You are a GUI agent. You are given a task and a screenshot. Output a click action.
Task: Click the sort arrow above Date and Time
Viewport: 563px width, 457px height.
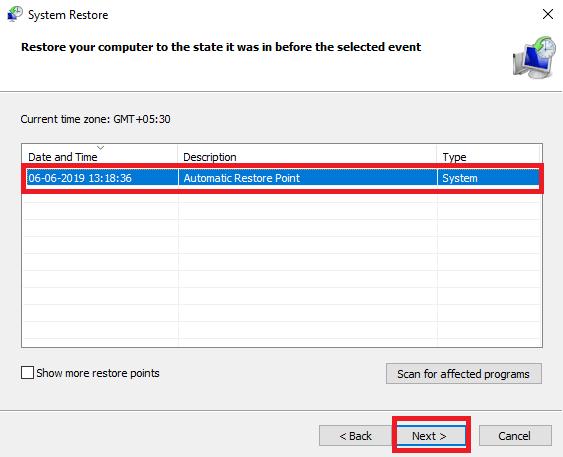click(x=101, y=148)
